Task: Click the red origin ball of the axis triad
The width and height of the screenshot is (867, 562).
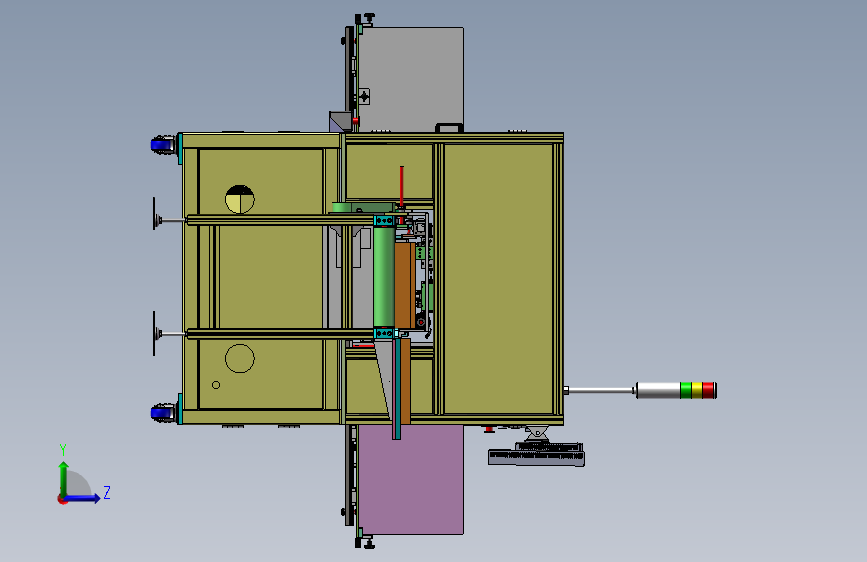Action: [62, 499]
